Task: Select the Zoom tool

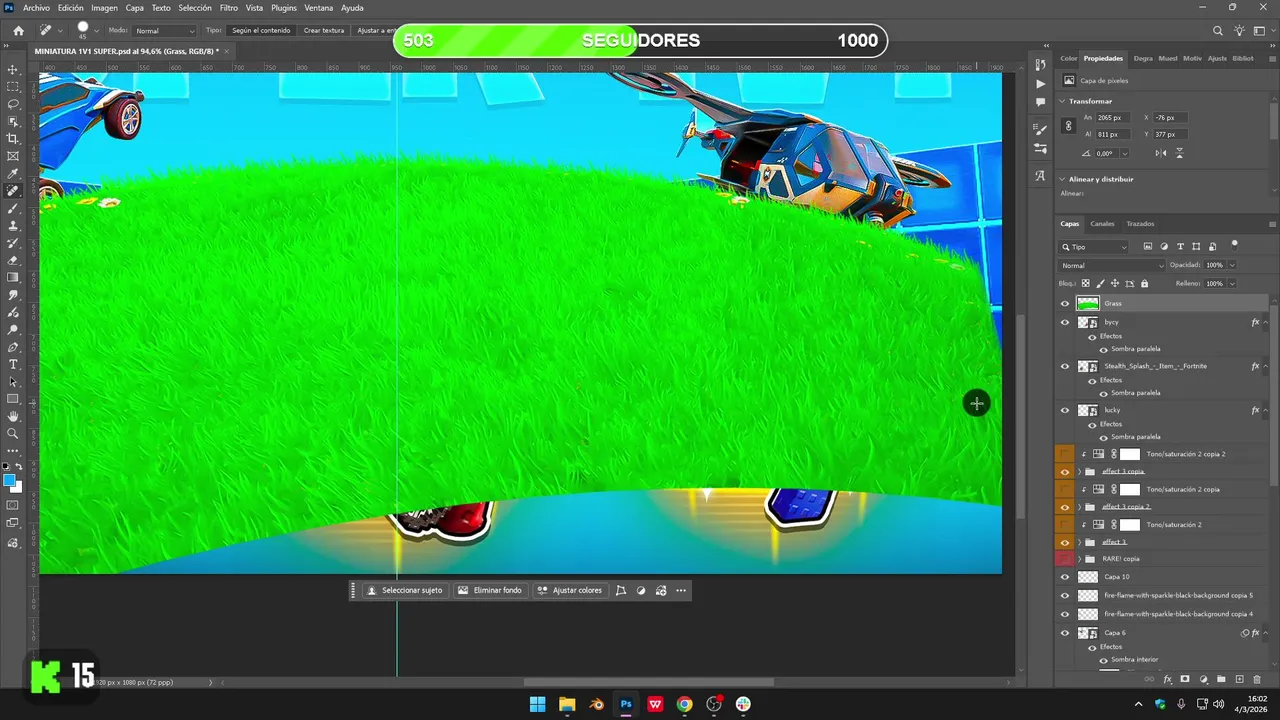Action: pos(13,433)
